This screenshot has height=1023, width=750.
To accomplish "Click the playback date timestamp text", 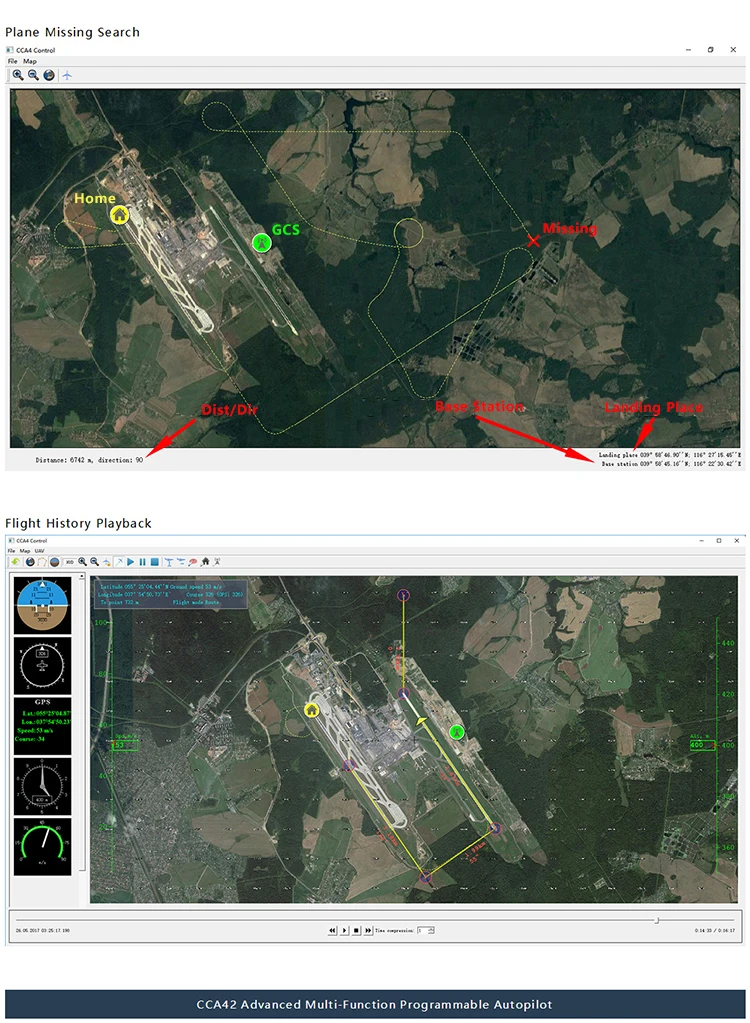I will pyautogui.click(x=42, y=930).
